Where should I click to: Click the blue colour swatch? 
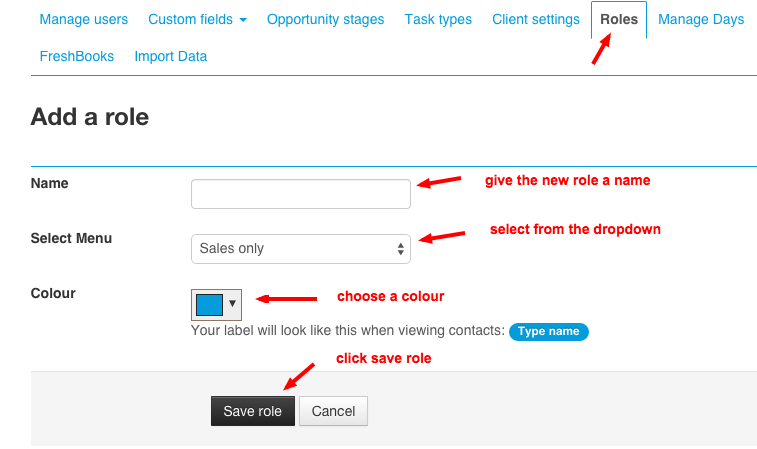[x=209, y=304]
